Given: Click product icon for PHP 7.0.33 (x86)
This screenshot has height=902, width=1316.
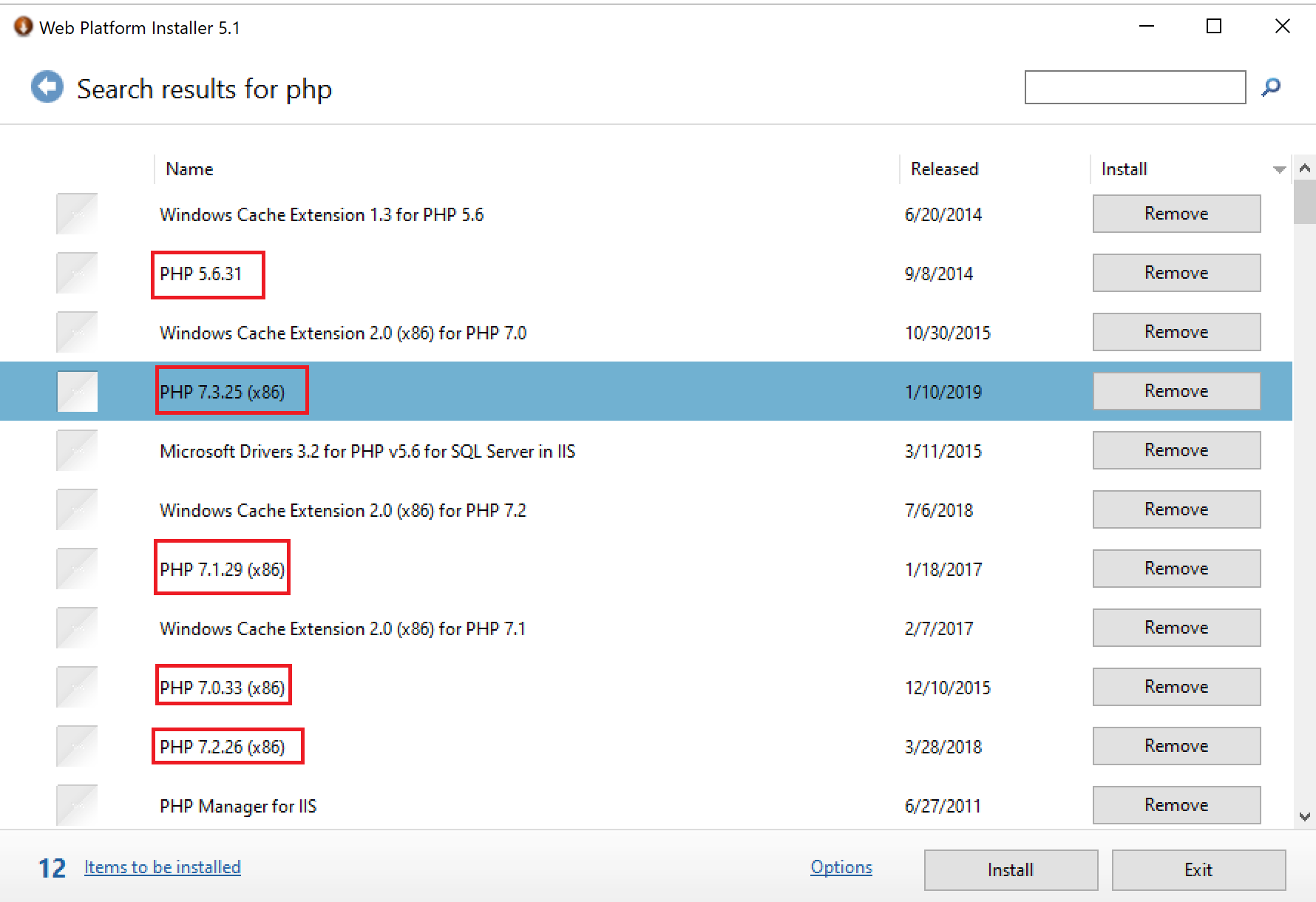Looking at the screenshot, I should [77, 687].
